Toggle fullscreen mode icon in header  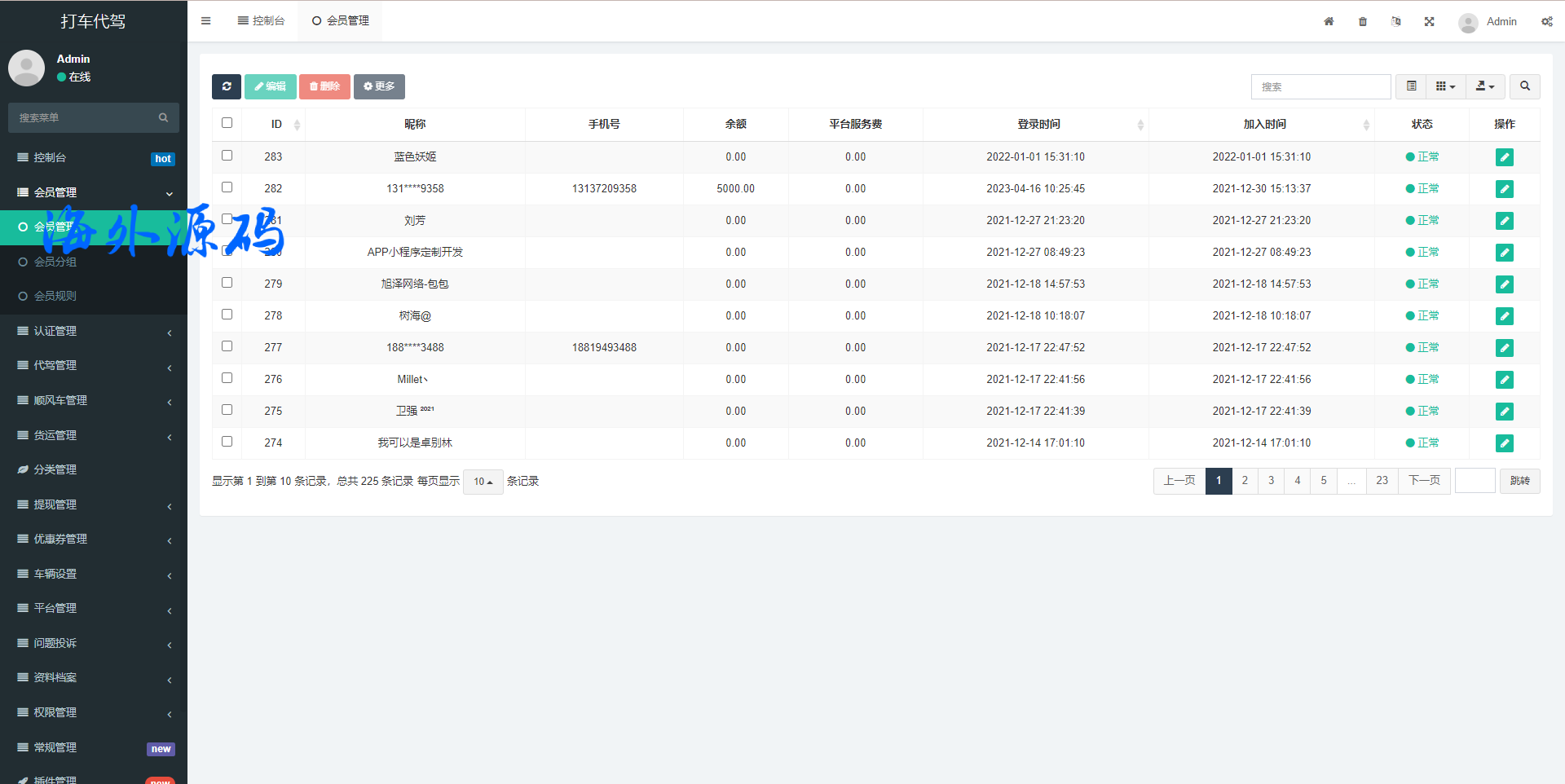1429,22
